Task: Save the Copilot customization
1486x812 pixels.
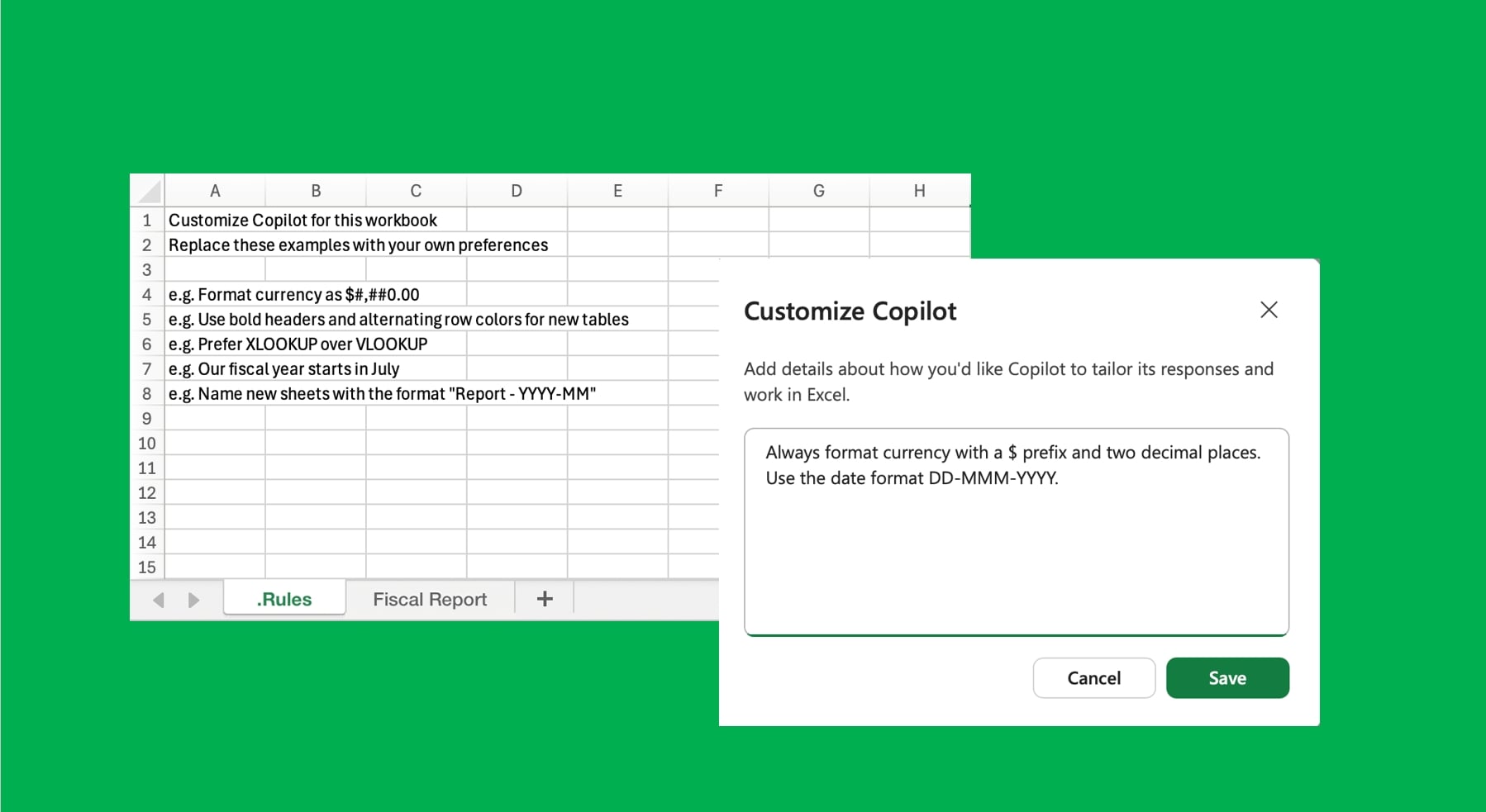Action: click(x=1227, y=678)
